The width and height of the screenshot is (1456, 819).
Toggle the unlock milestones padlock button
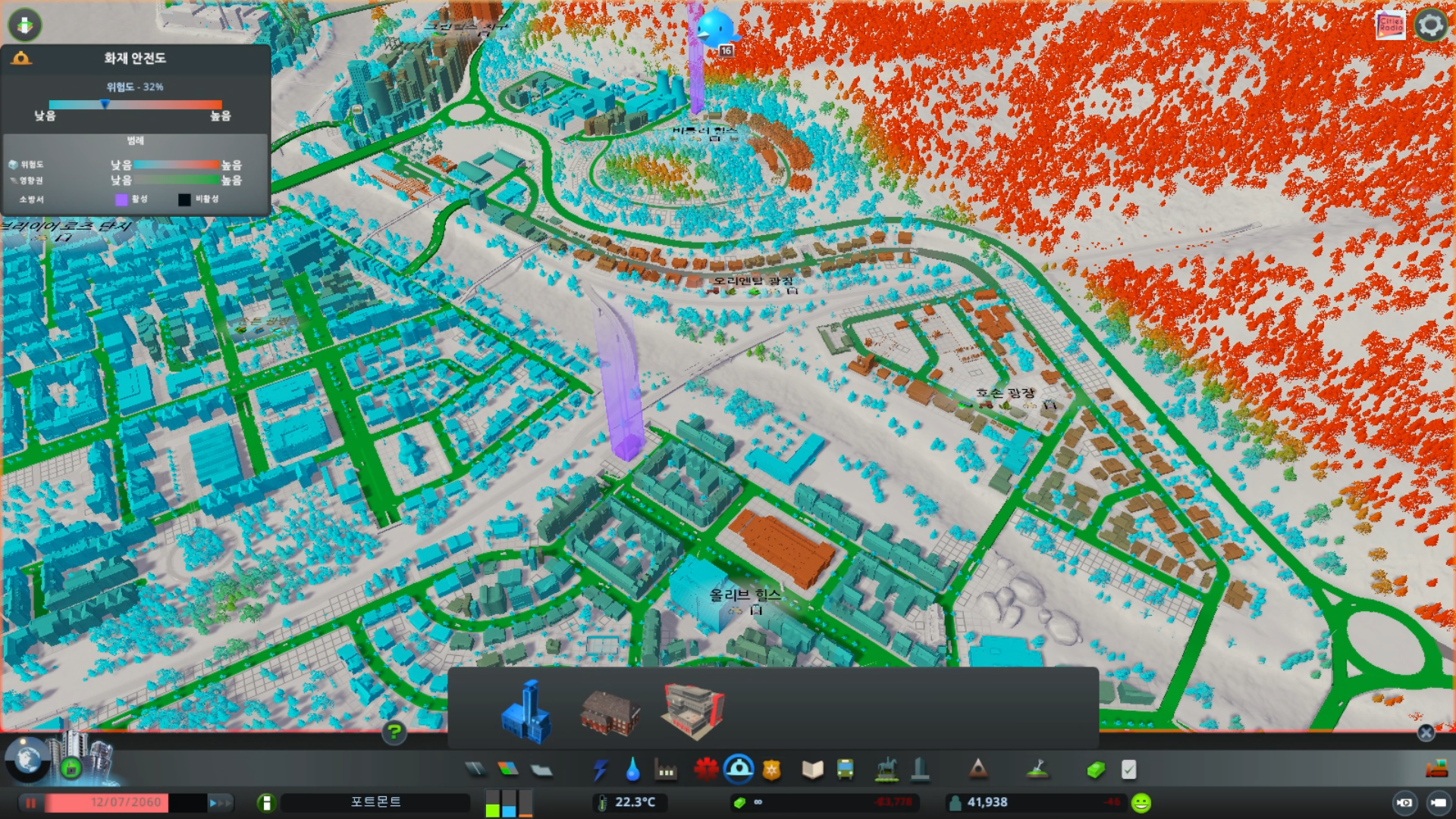coord(71,768)
